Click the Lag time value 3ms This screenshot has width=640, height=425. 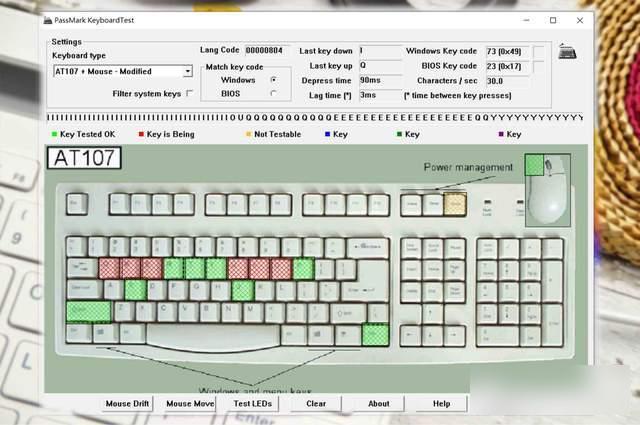(x=380, y=95)
